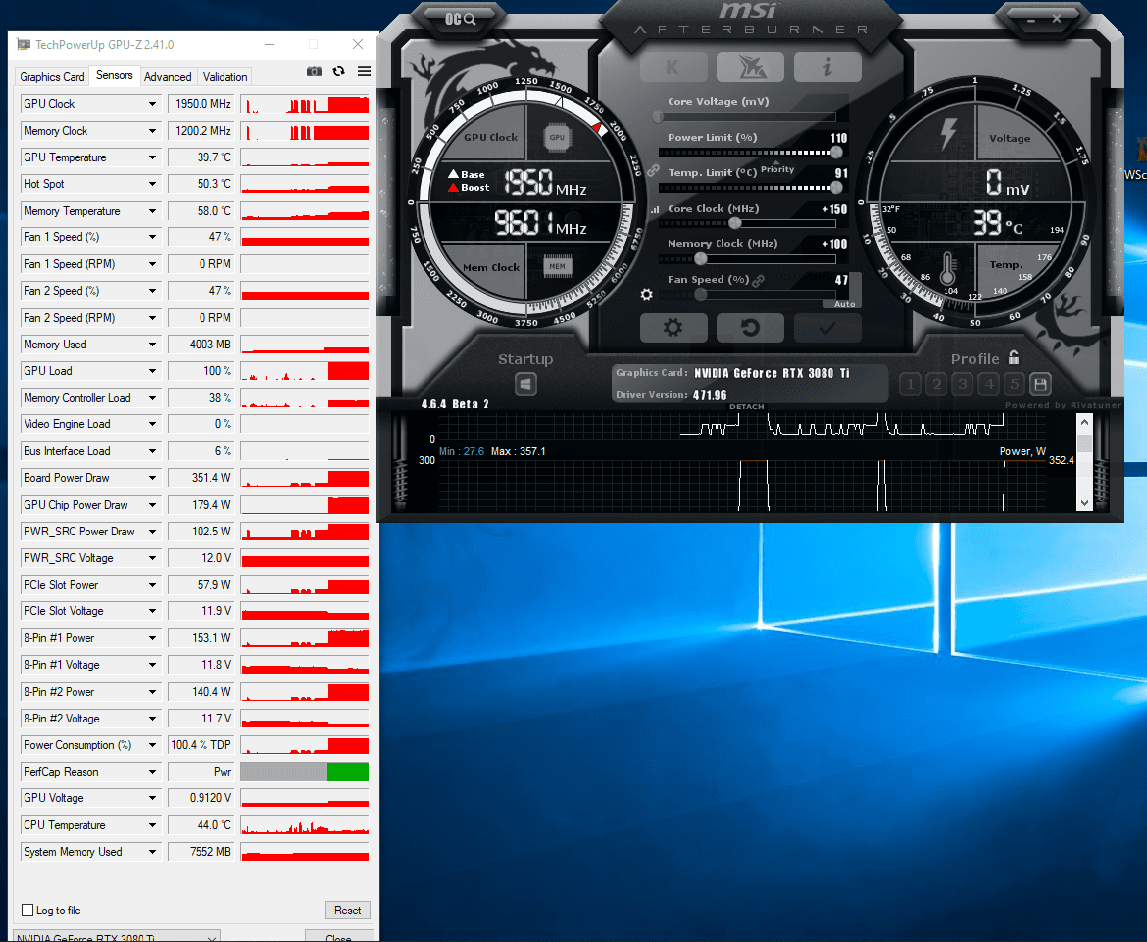Viewport: 1147px width, 942px height.
Task: Click Detach on Afterburner monitor
Action: point(746,407)
